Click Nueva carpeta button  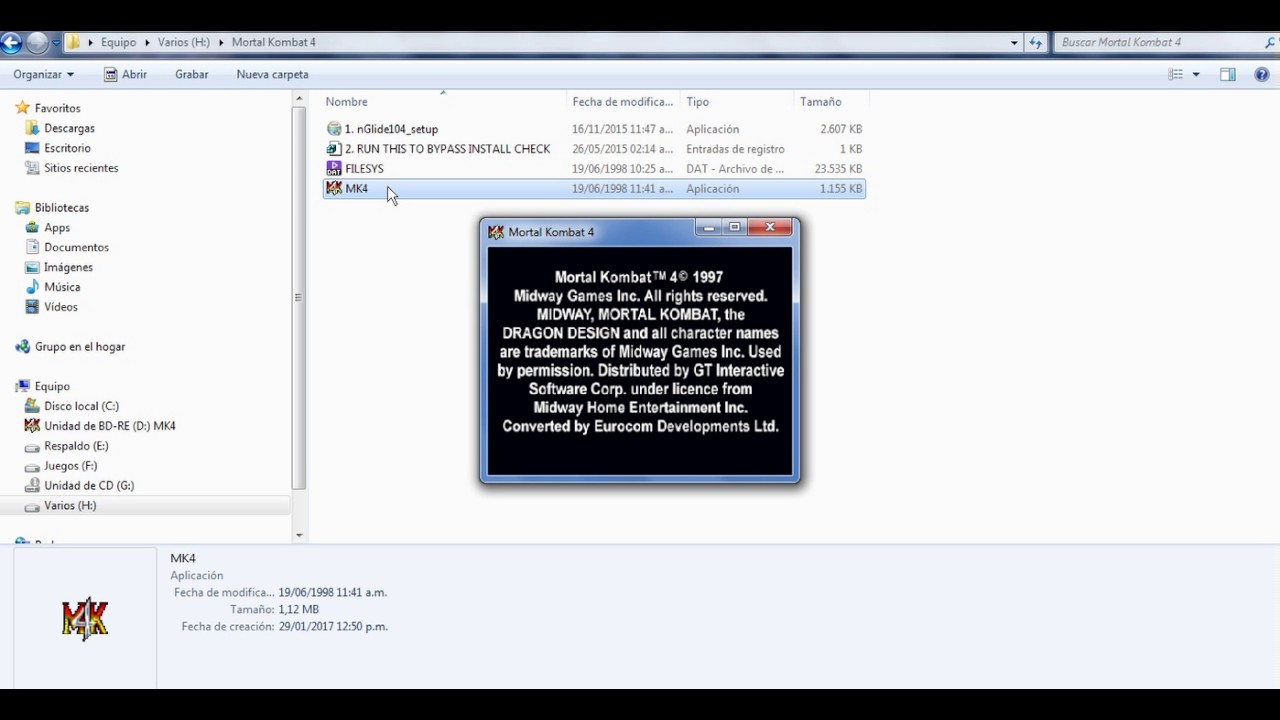tap(272, 75)
